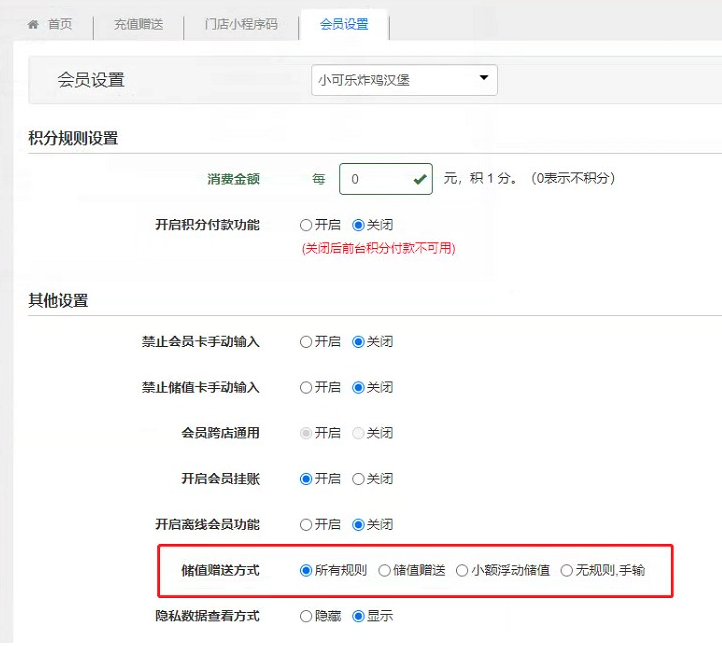Switch to the 门店小程序码 tab

240,25
